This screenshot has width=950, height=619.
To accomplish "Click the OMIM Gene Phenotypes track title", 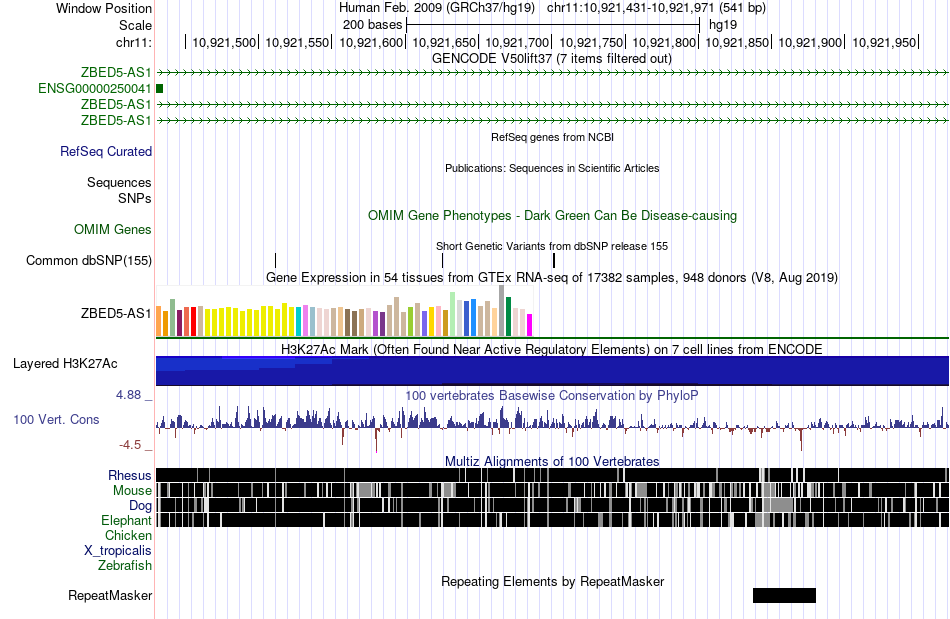I will [x=553, y=216].
